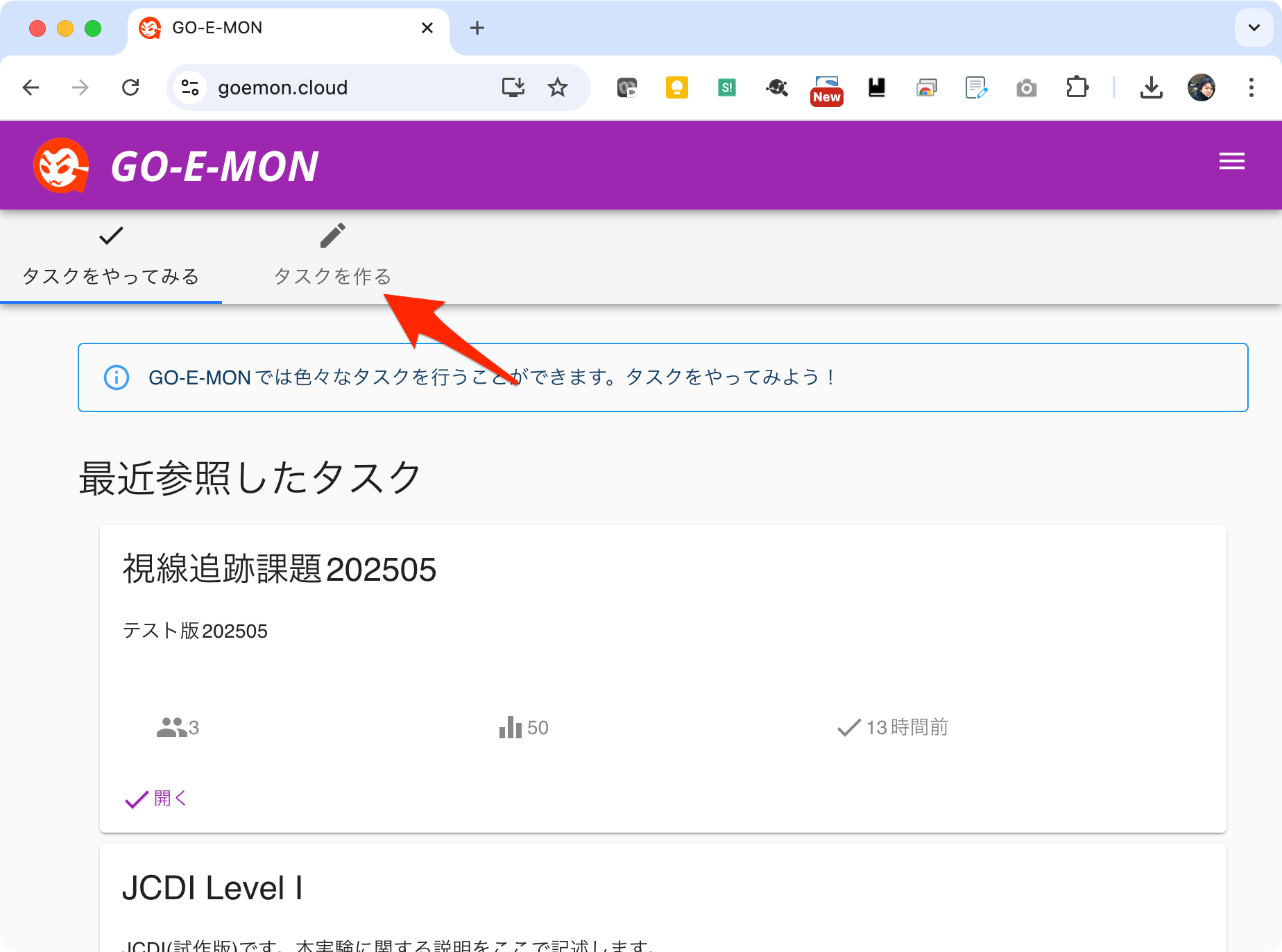This screenshot has width=1282, height=952.
Task: Click the participants icon showing 3
Action: [171, 727]
